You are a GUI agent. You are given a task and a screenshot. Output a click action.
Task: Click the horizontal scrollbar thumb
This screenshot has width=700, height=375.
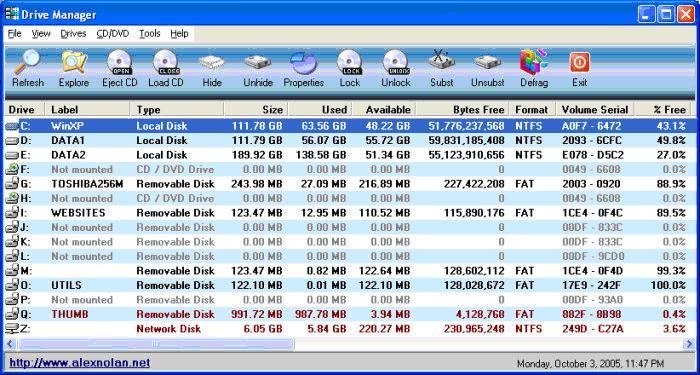coord(156,344)
